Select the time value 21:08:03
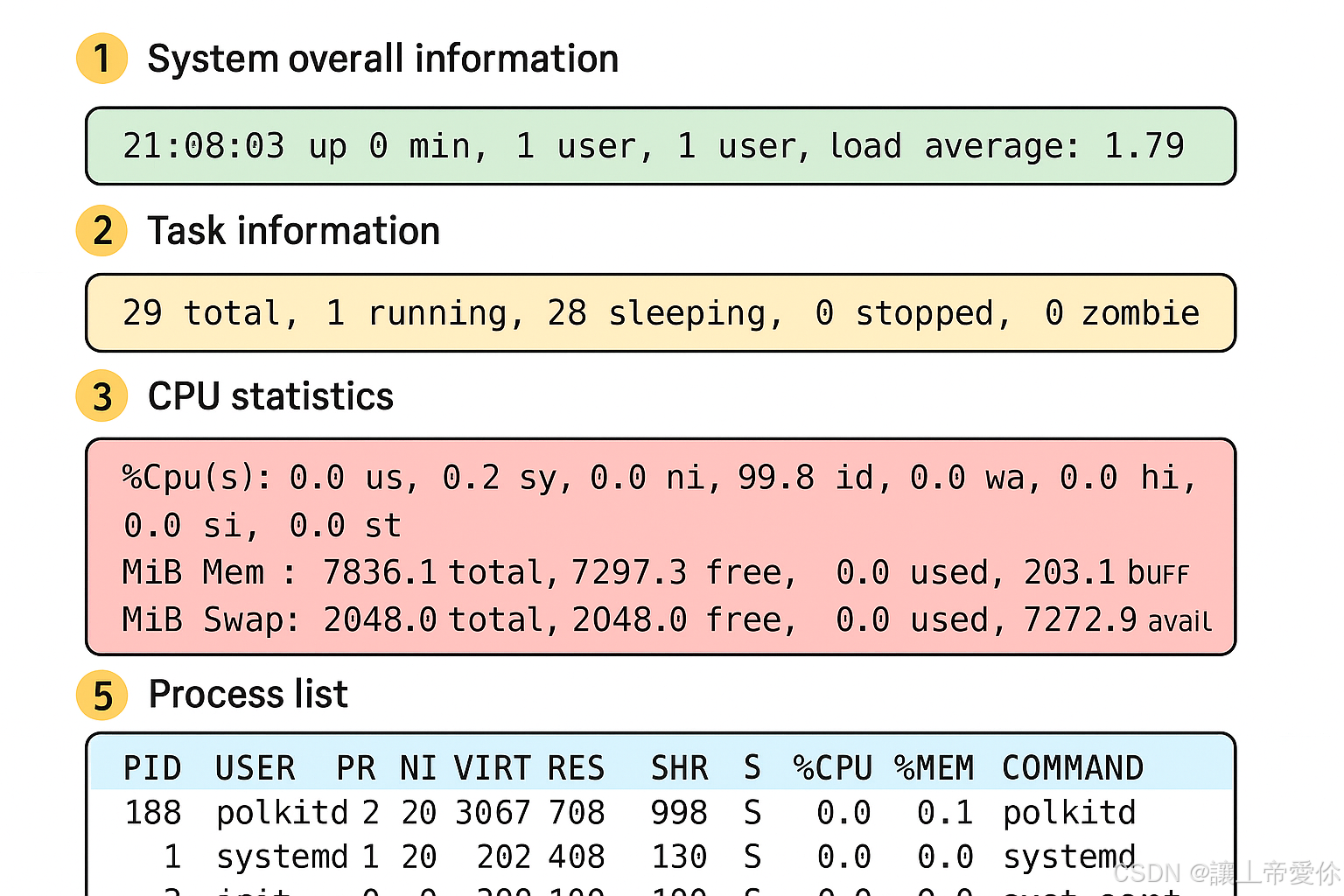 point(204,146)
